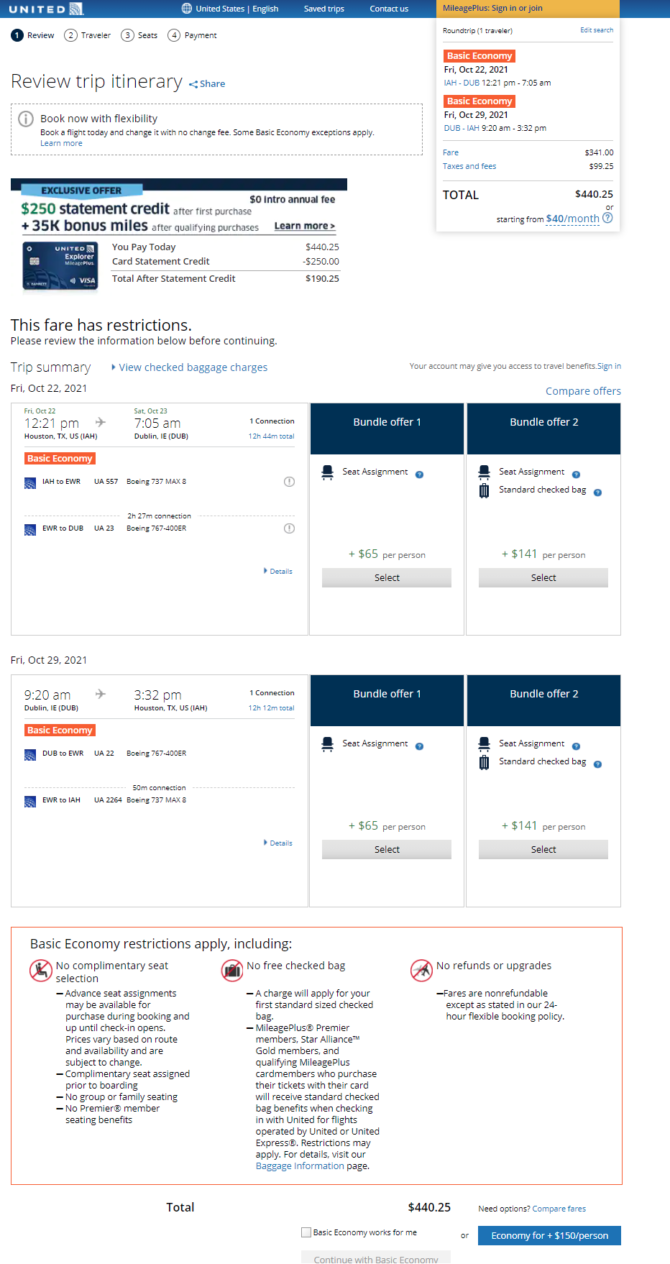
Task: Select Bundle offer 1 for the Oct 22 flight
Action: 386,577
